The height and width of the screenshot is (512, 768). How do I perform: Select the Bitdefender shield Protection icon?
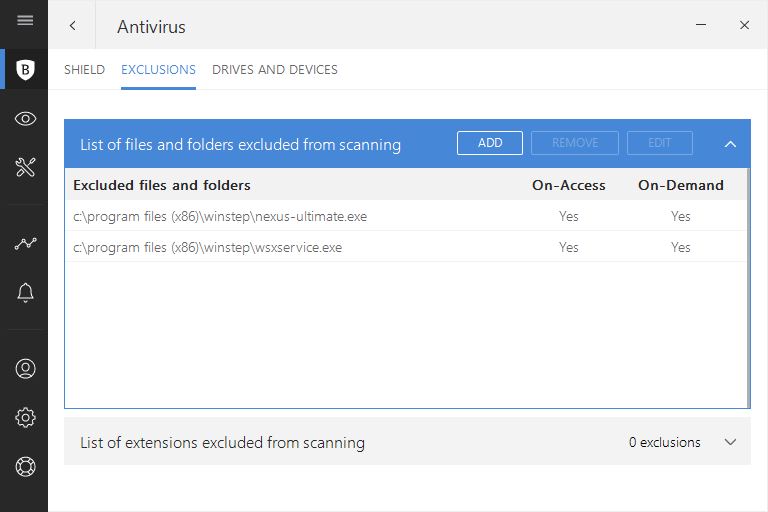(26, 70)
